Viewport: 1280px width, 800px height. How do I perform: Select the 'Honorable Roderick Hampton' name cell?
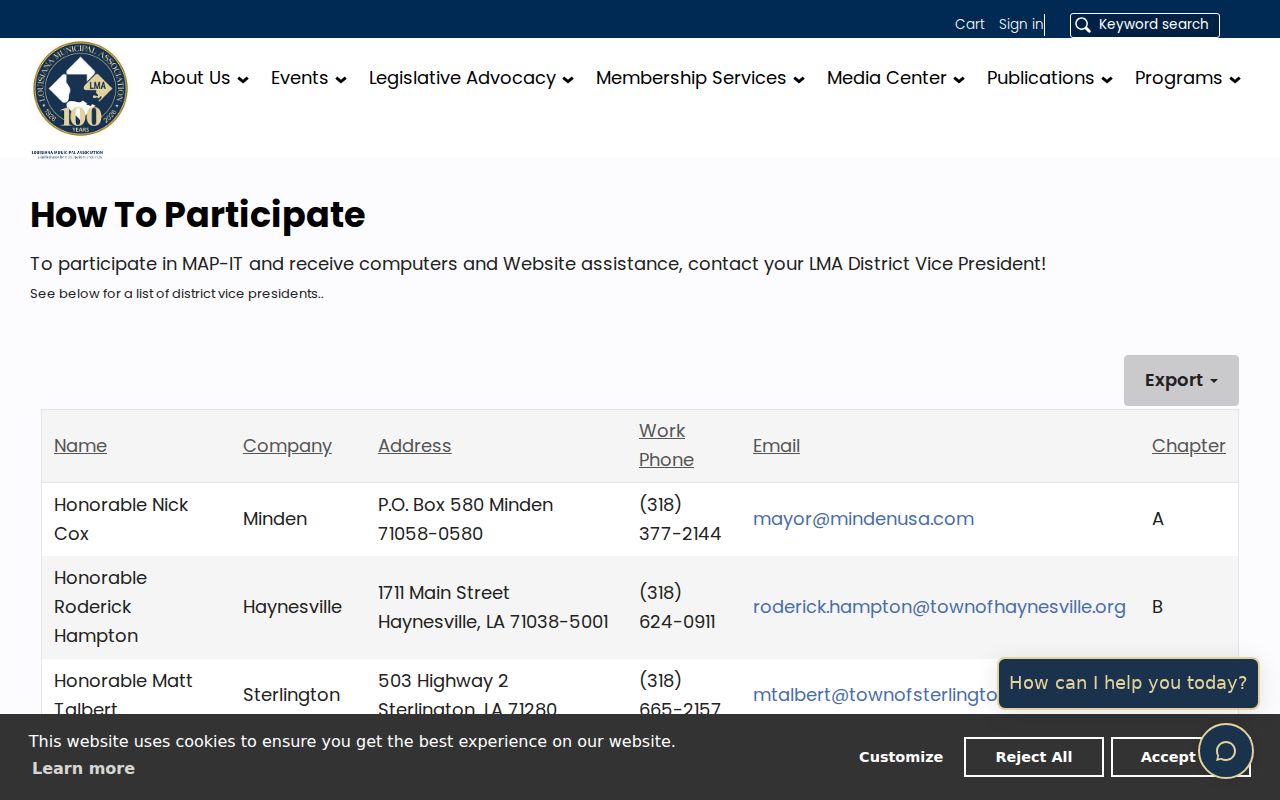135,607
